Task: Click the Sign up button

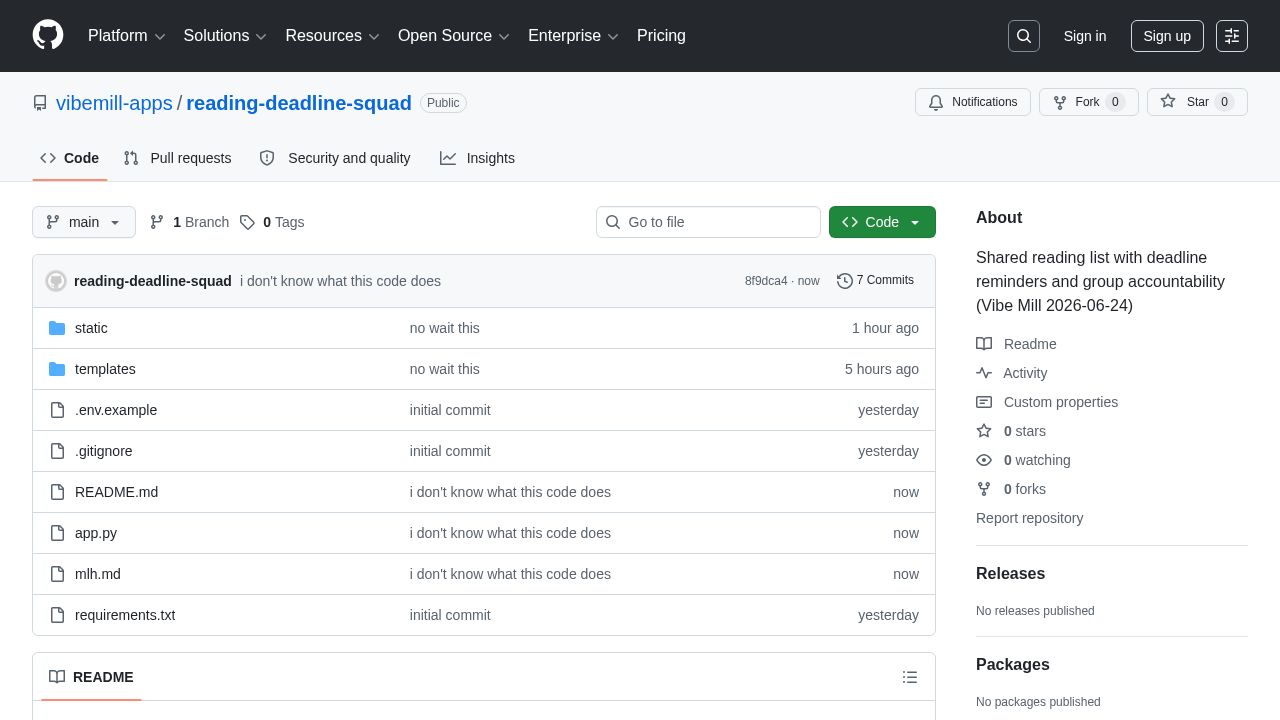Action: (1167, 36)
